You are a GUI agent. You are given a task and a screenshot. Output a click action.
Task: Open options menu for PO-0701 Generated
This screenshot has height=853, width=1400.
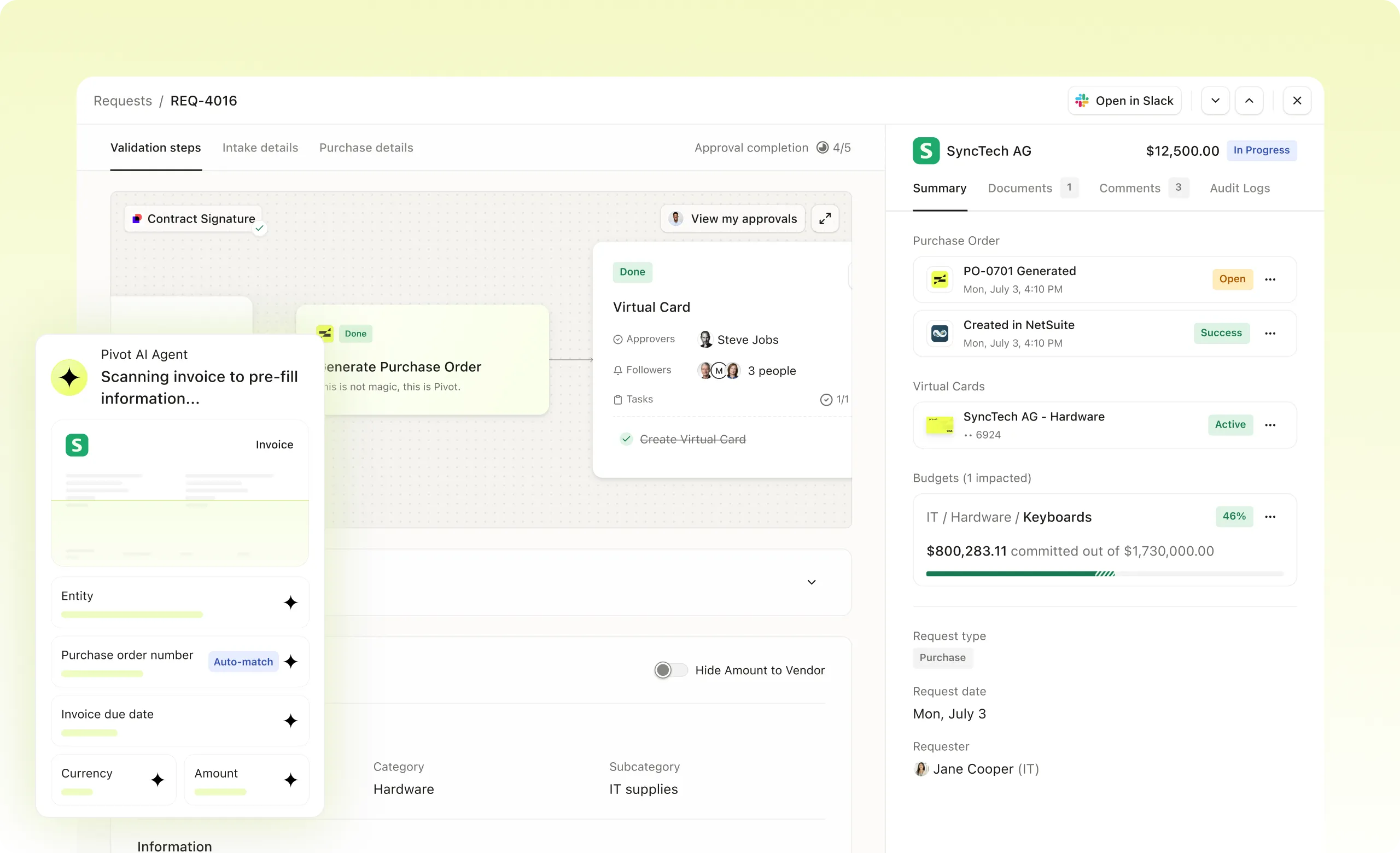(1270, 279)
